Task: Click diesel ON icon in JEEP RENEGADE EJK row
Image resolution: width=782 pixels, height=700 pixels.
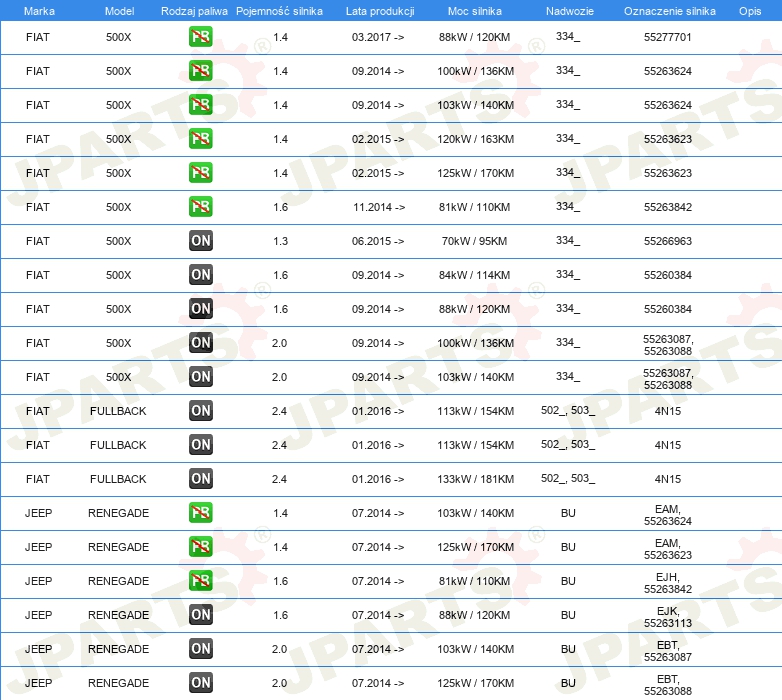Action: coord(200,615)
